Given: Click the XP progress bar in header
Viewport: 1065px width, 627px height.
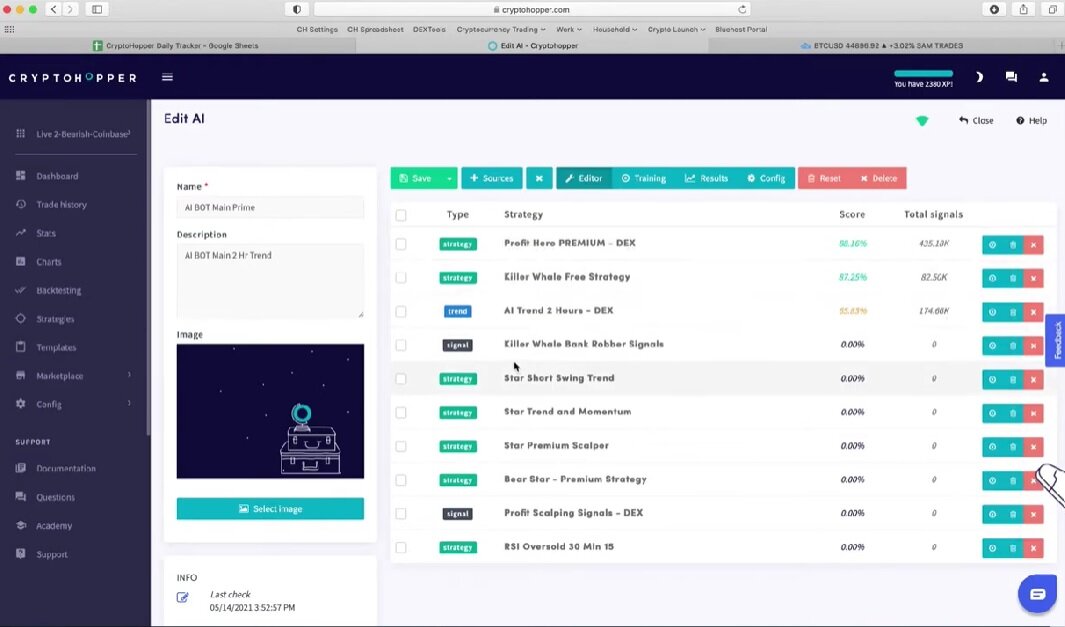Looking at the screenshot, I should (923, 73).
